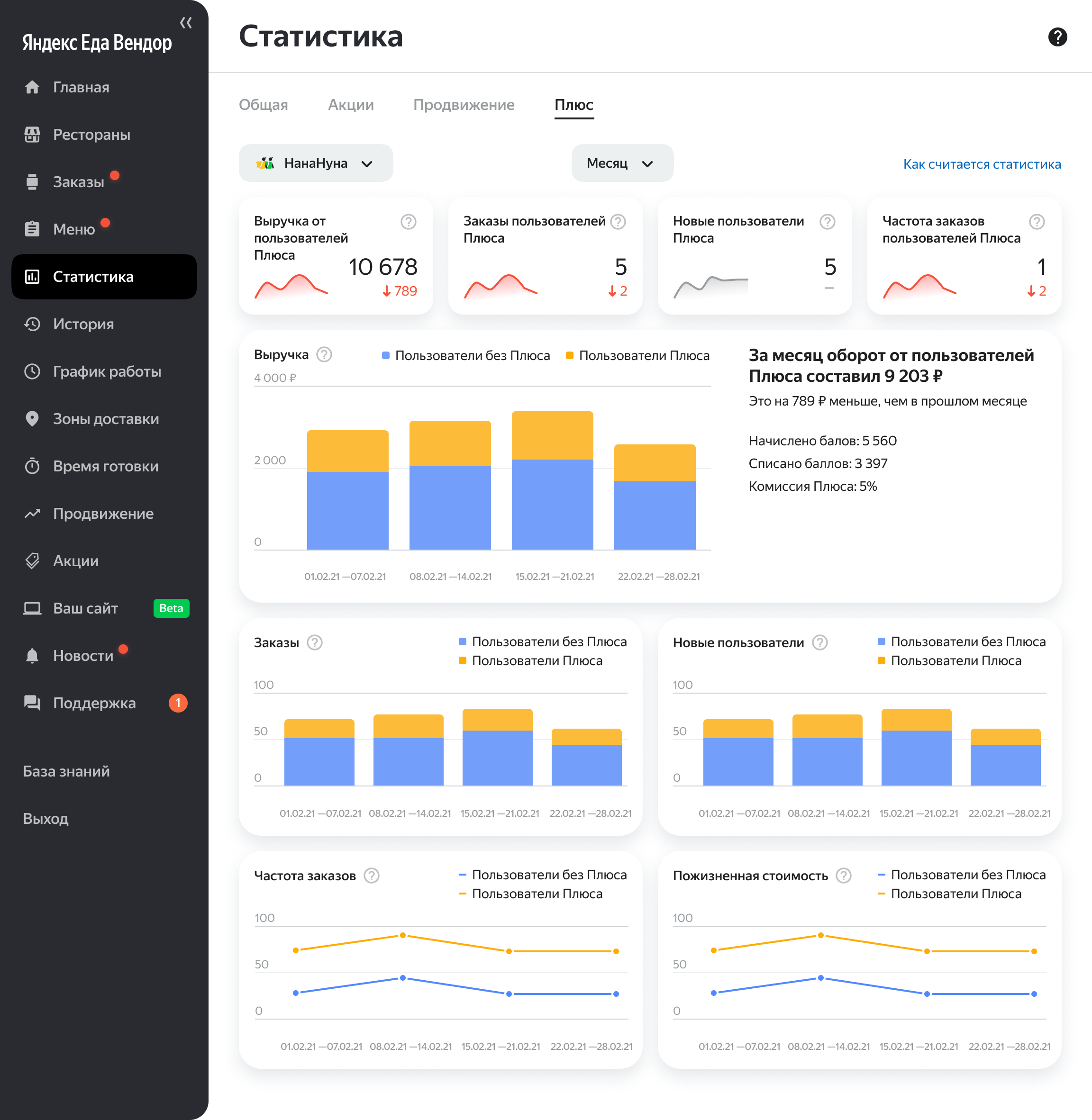
Task: Click the Продвижение trend arrow icon
Action: point(32,514)
